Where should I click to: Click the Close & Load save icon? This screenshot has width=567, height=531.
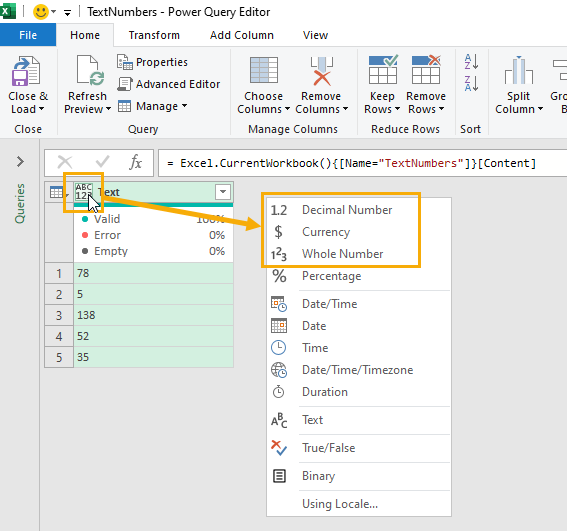[26, 71]
